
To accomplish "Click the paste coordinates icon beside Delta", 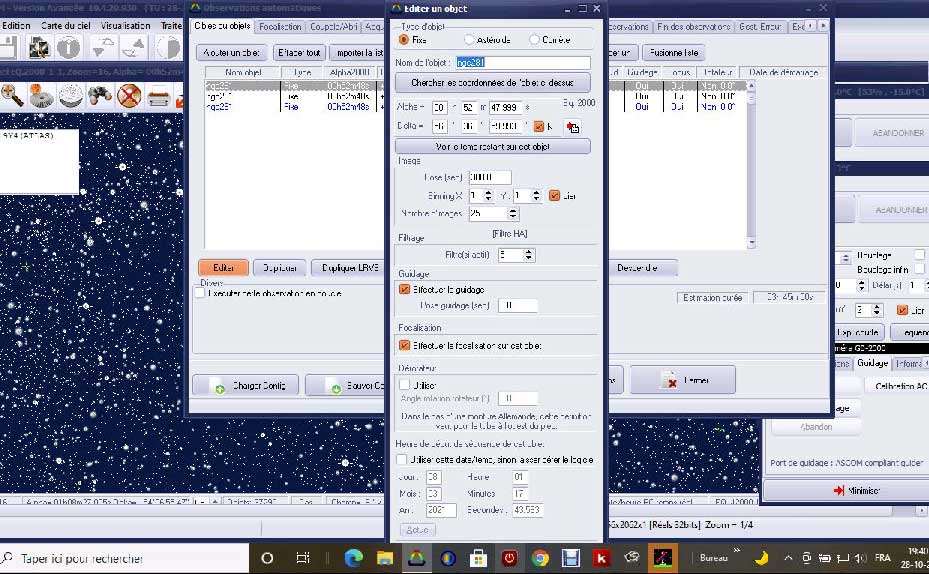I will pyautogui.click(x=572, y=127).
